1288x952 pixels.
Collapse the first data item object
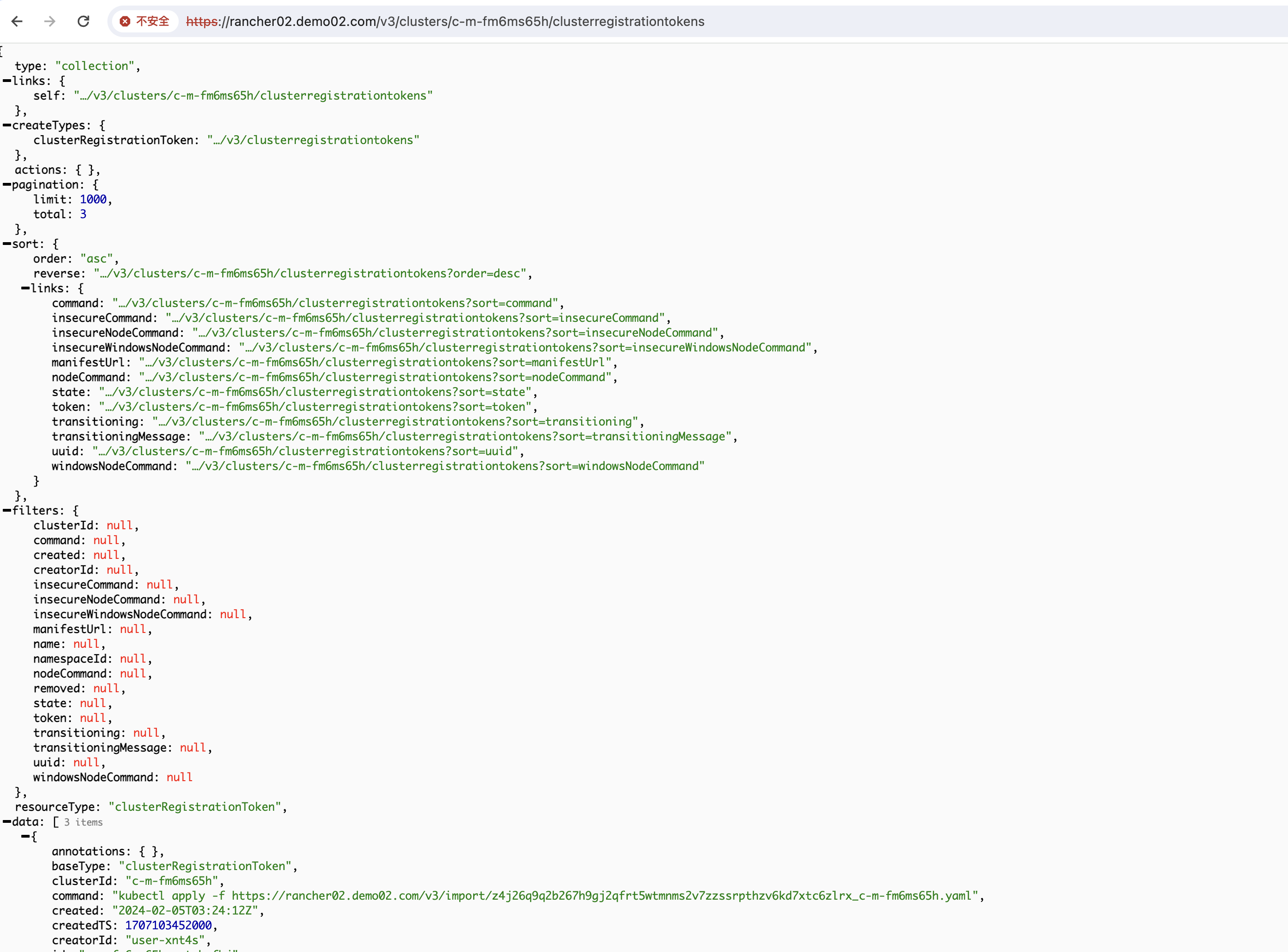pyautogui.click(x=25, y=837)
